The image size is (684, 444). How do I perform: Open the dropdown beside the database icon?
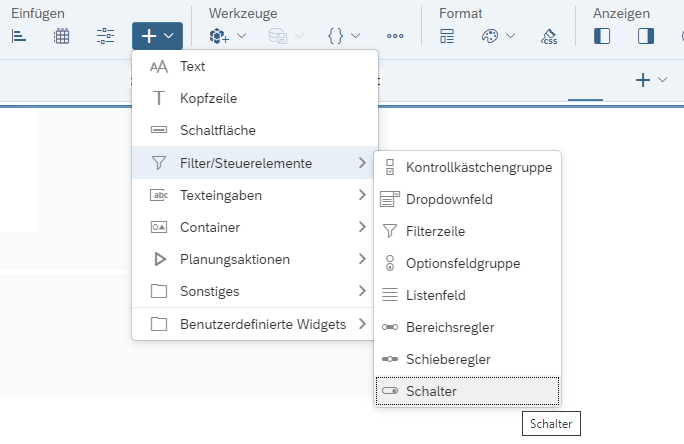tap(300, 36)
